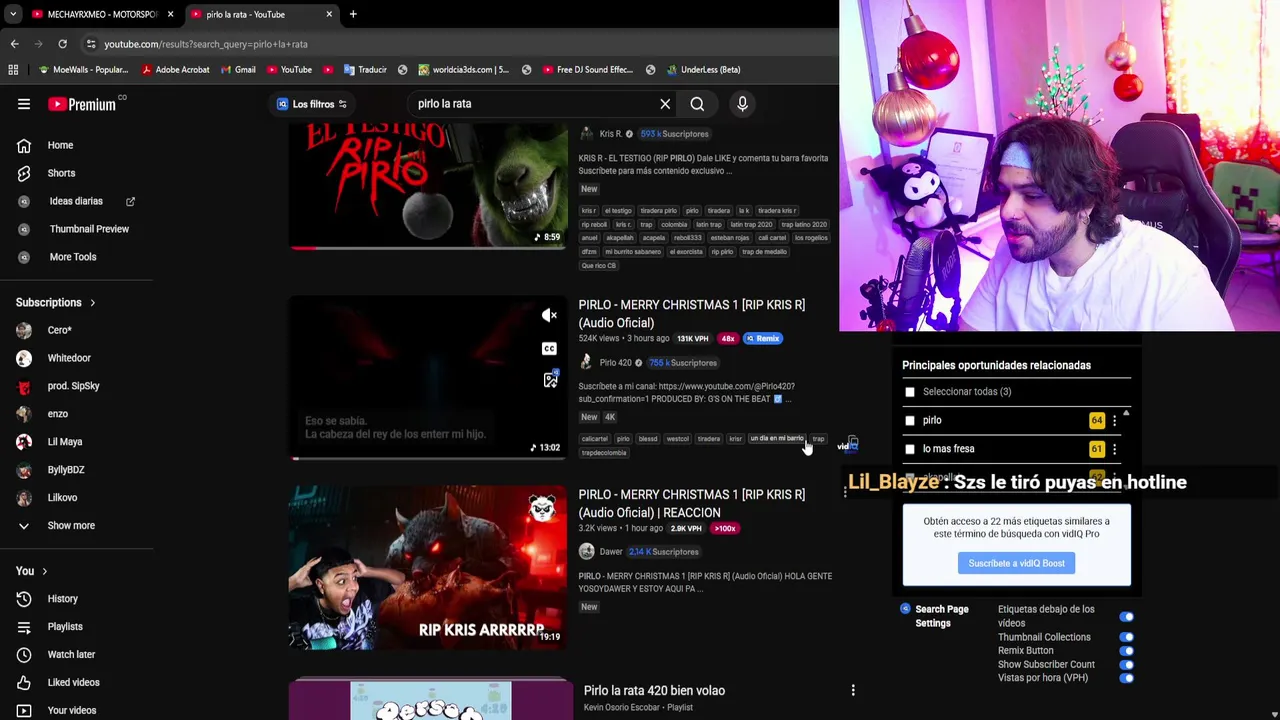The height and width of the screenshot is (720, 1280).
Task: Open the YouTube hamburger guide menu
Action: pyautogui.click(x=24, y=104)
